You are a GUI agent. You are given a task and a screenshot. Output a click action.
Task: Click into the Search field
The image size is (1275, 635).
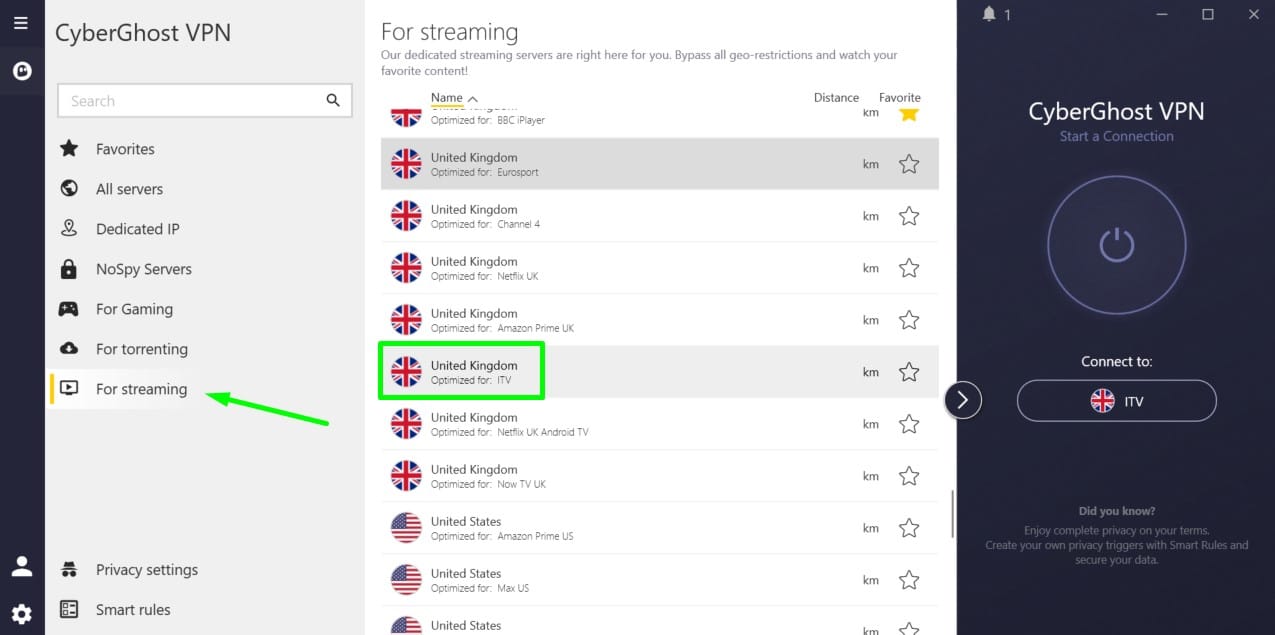pos(205,101)
